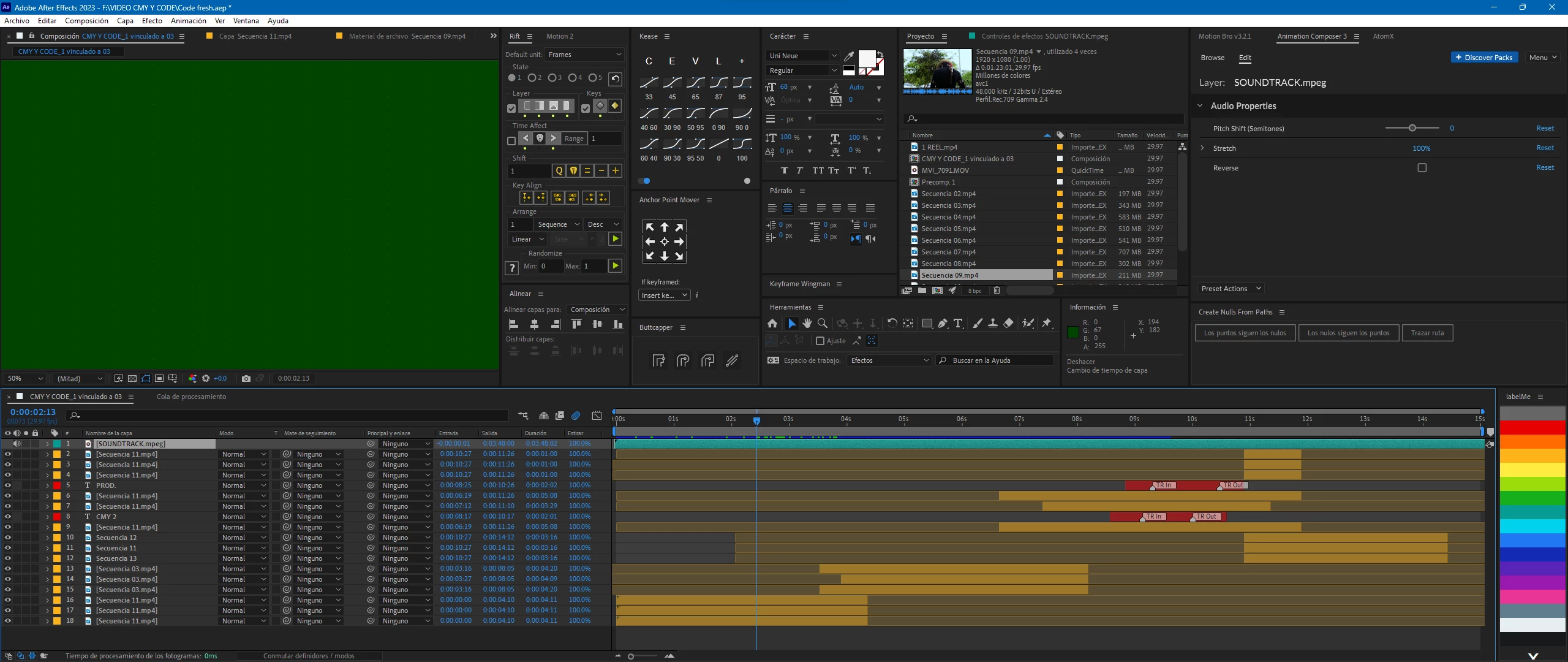Hide the PROD. text layer eye
This screenshot has width=1568, height=662.
pyautogui.click(x=7, y=485)
